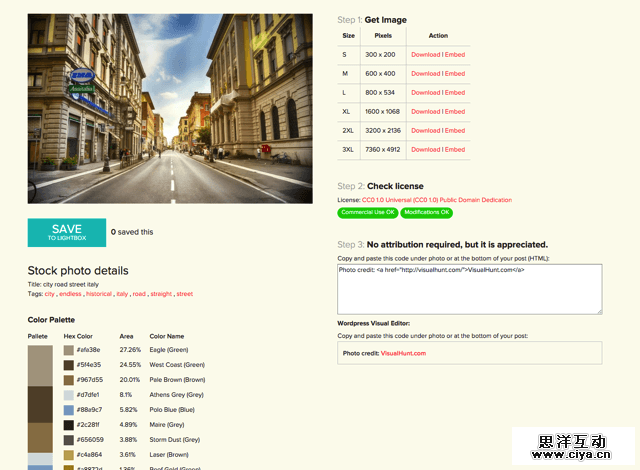Click the Commercial Use OK badge

pos(368,213)
